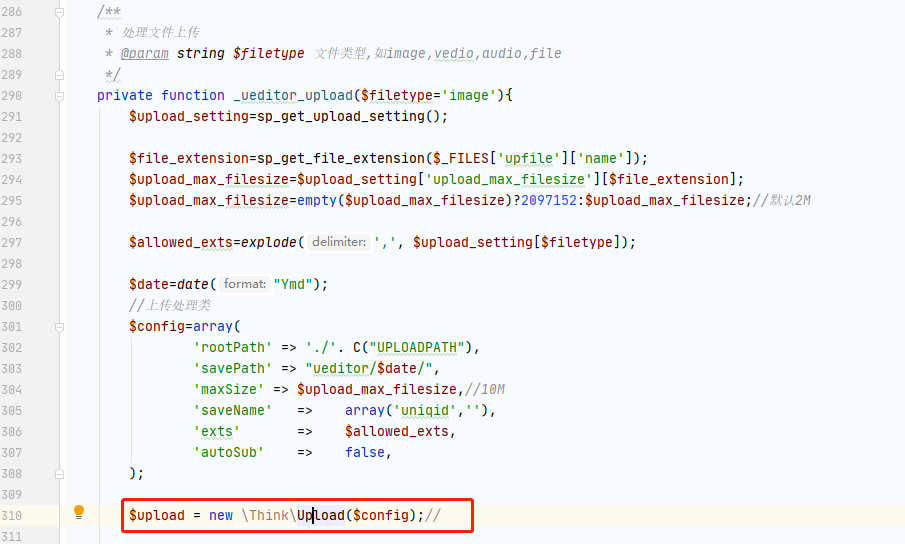Viewport: 905px width, 544px height.
Task: Click the Upload class name on line 310
Action: click(x=320, y=515)
